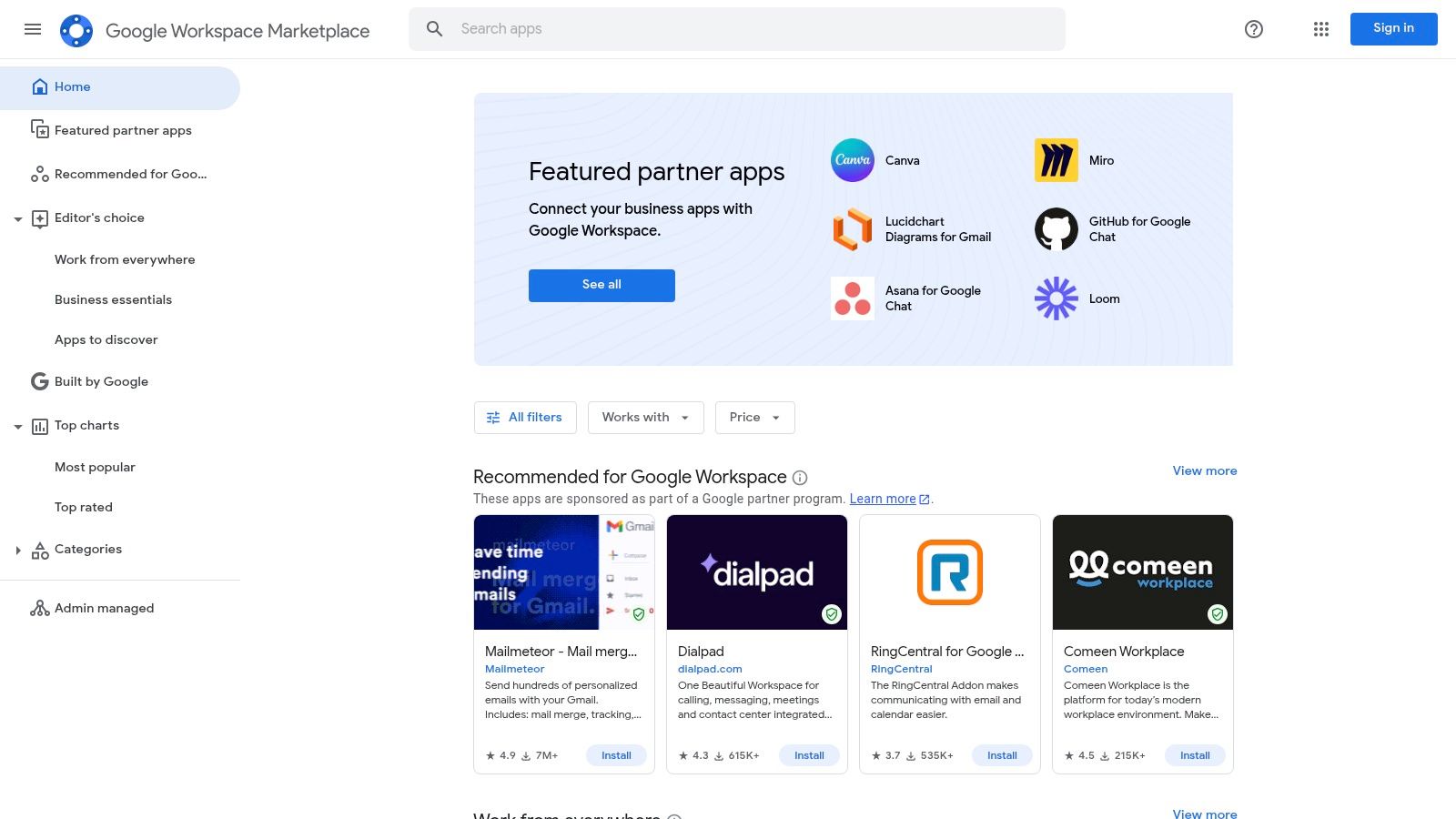The width and height of the screenshot is (1456, 819).
Task: Install Mailmeteor app
Action: (616, 755)
